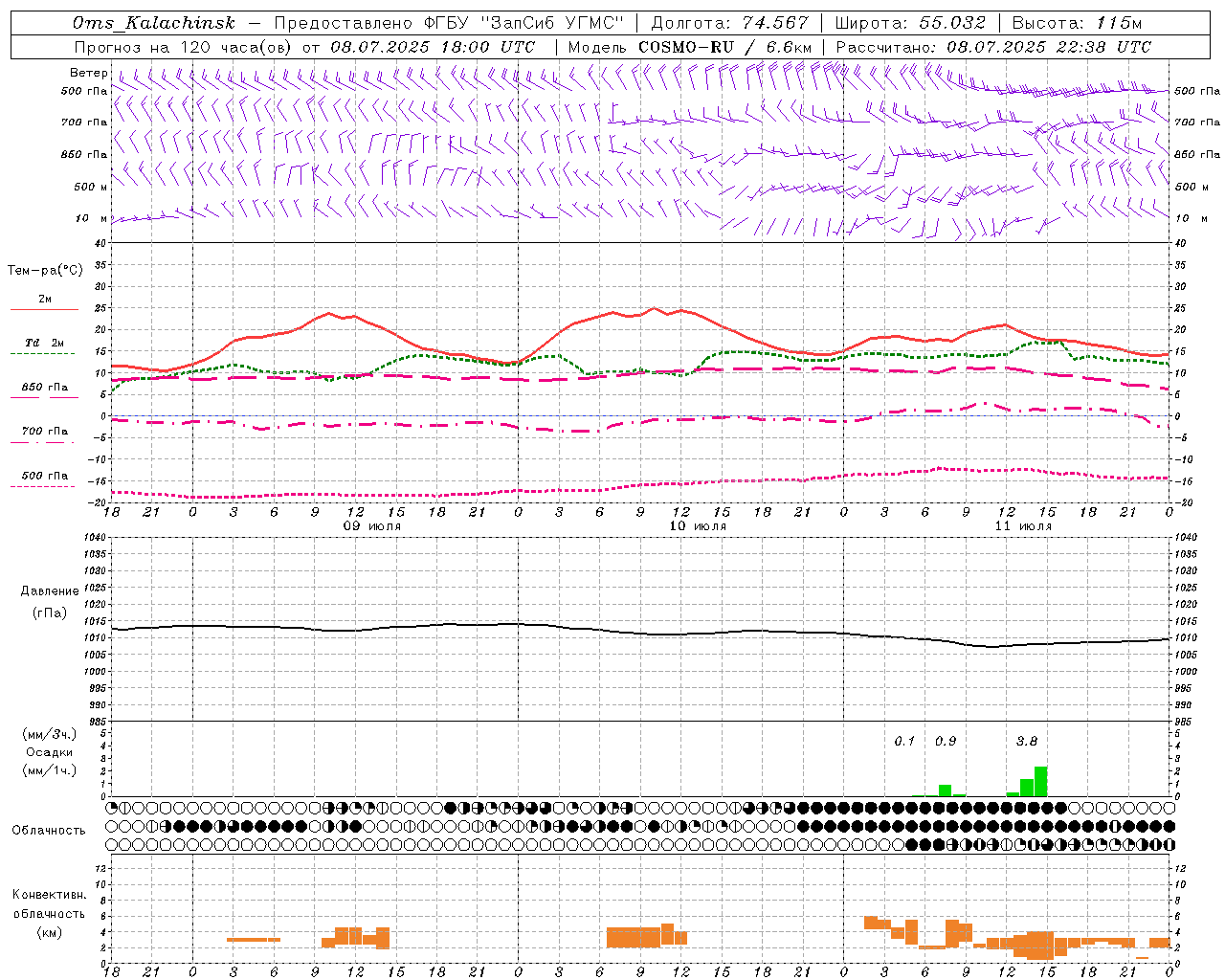
Task: Select the Давление pressure label
Action: pos(49,591)
